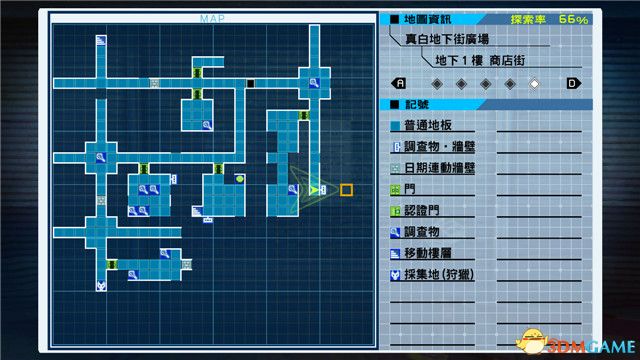
Task: Click the 普通地板 legend label
Action: tap(428, 125)
